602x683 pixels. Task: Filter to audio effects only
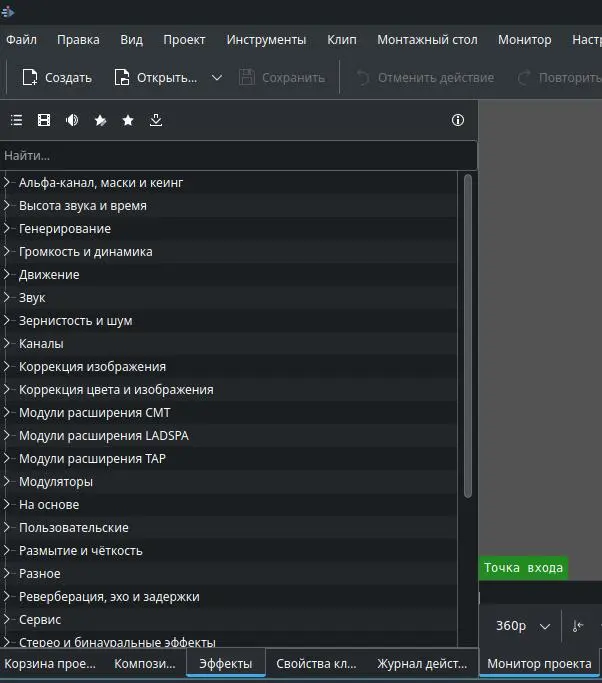[x=72, y=120]
